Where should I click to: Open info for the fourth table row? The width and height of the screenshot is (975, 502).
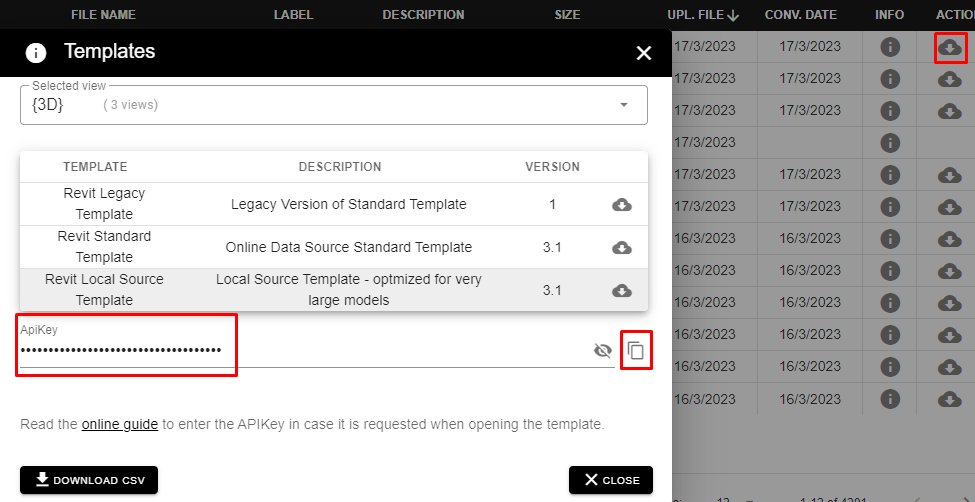click(890, 143)
